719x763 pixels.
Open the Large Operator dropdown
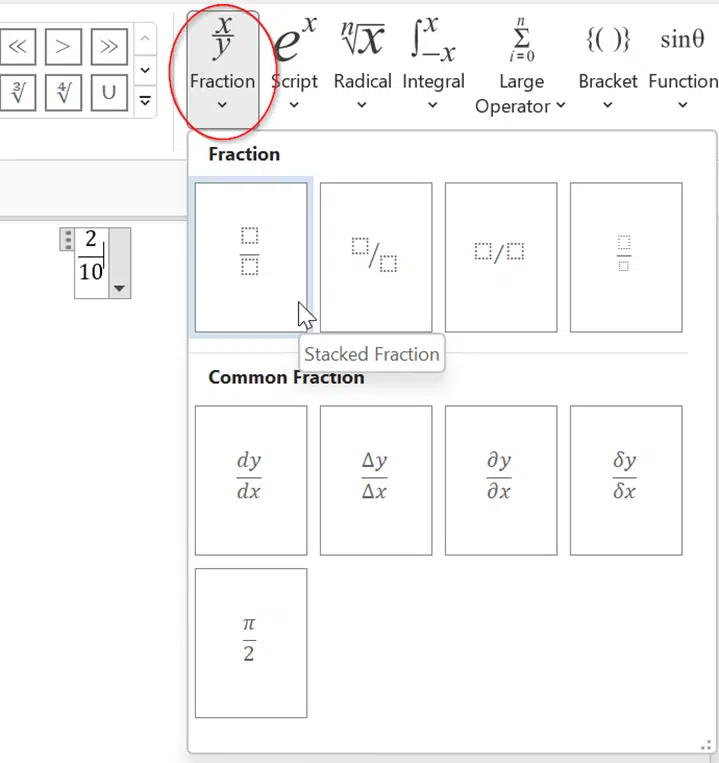point(521,66)
